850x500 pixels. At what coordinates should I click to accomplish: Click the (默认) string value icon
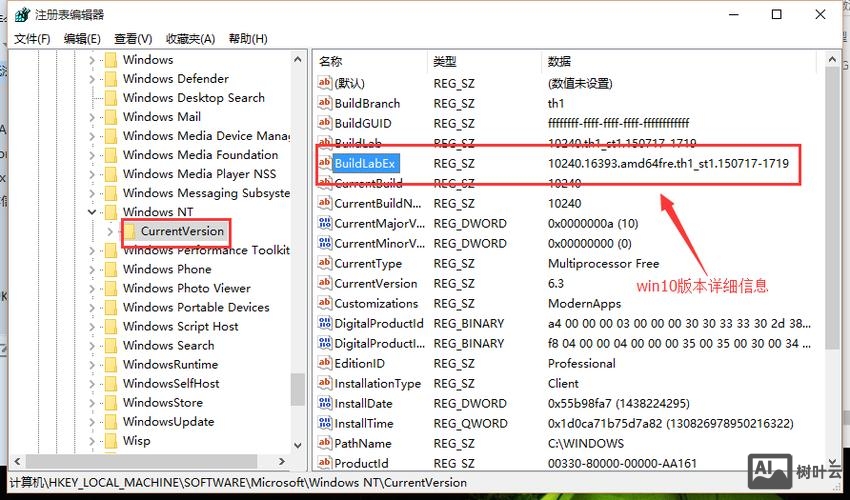pyautogui.click(x=325, y=82)
